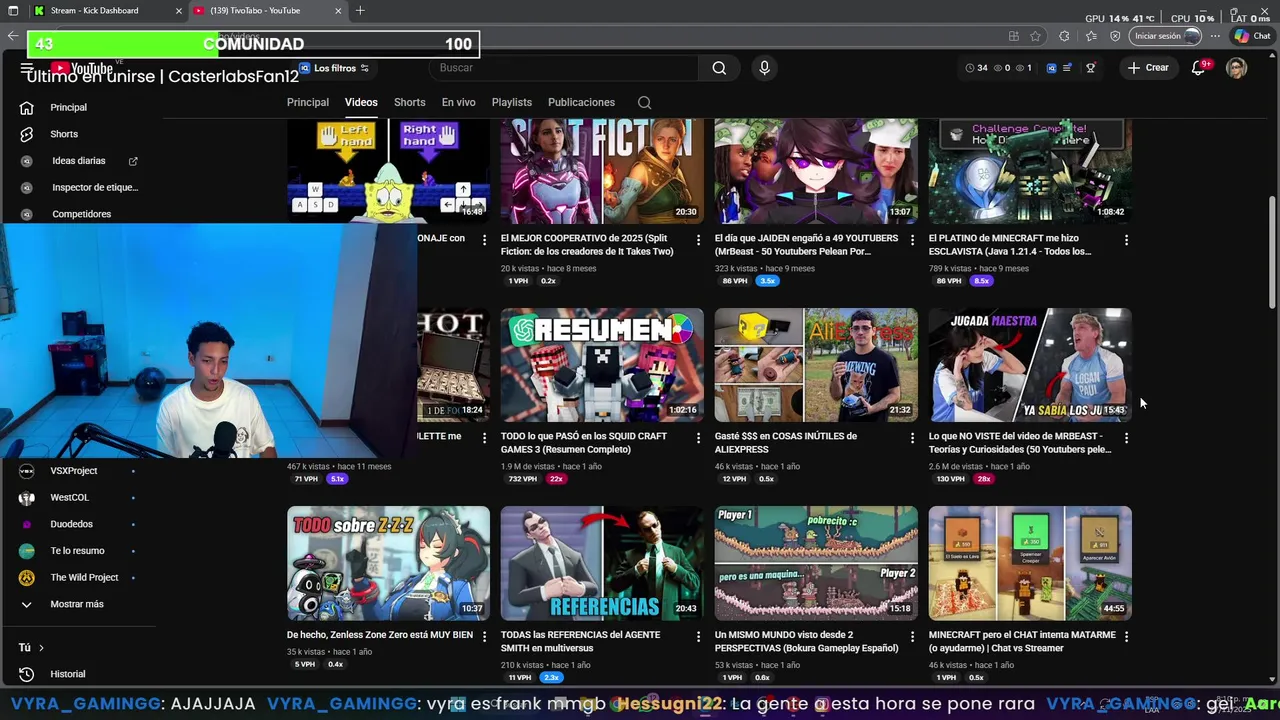
Task: Open the YouTube hamburger guide menu
Action: click(x=27, y=68)
